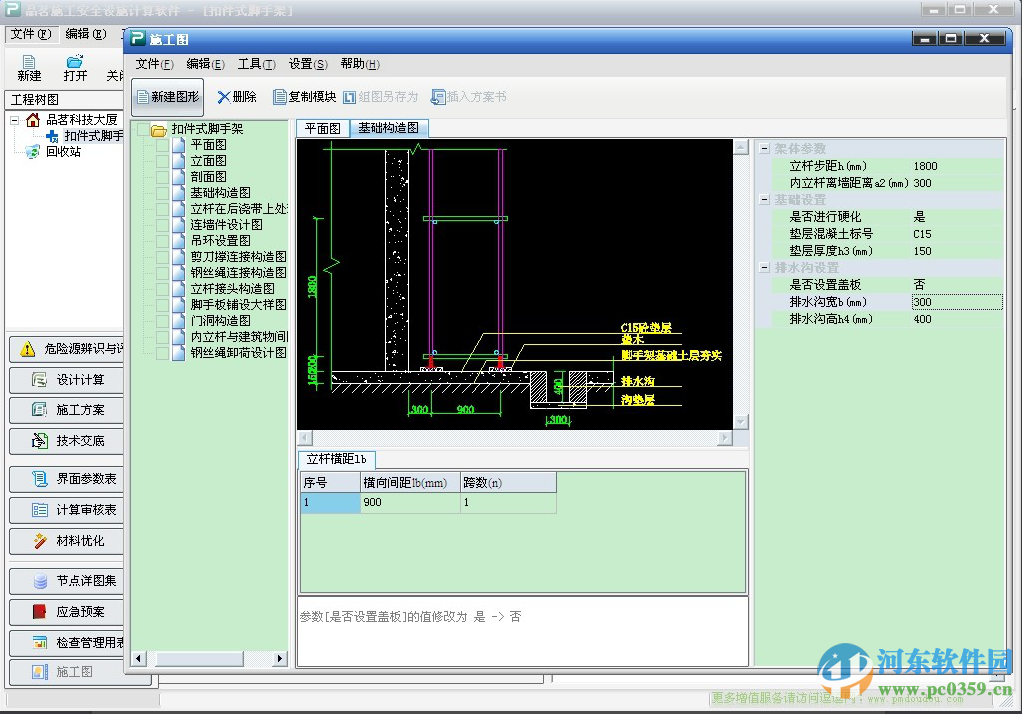
Task: Click the tree panel's scroll right arrow
Action: [280, 659]
